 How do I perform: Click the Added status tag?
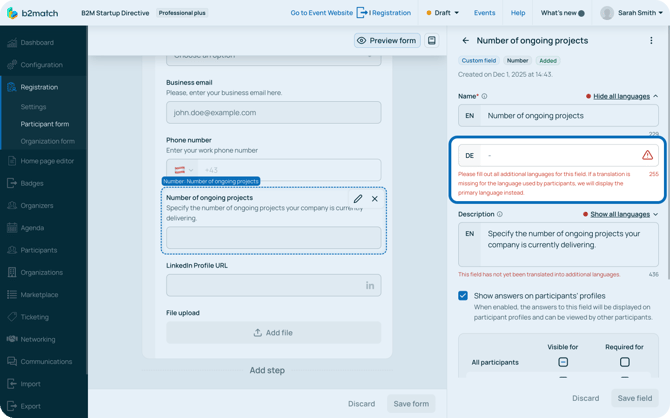[548, 61]
